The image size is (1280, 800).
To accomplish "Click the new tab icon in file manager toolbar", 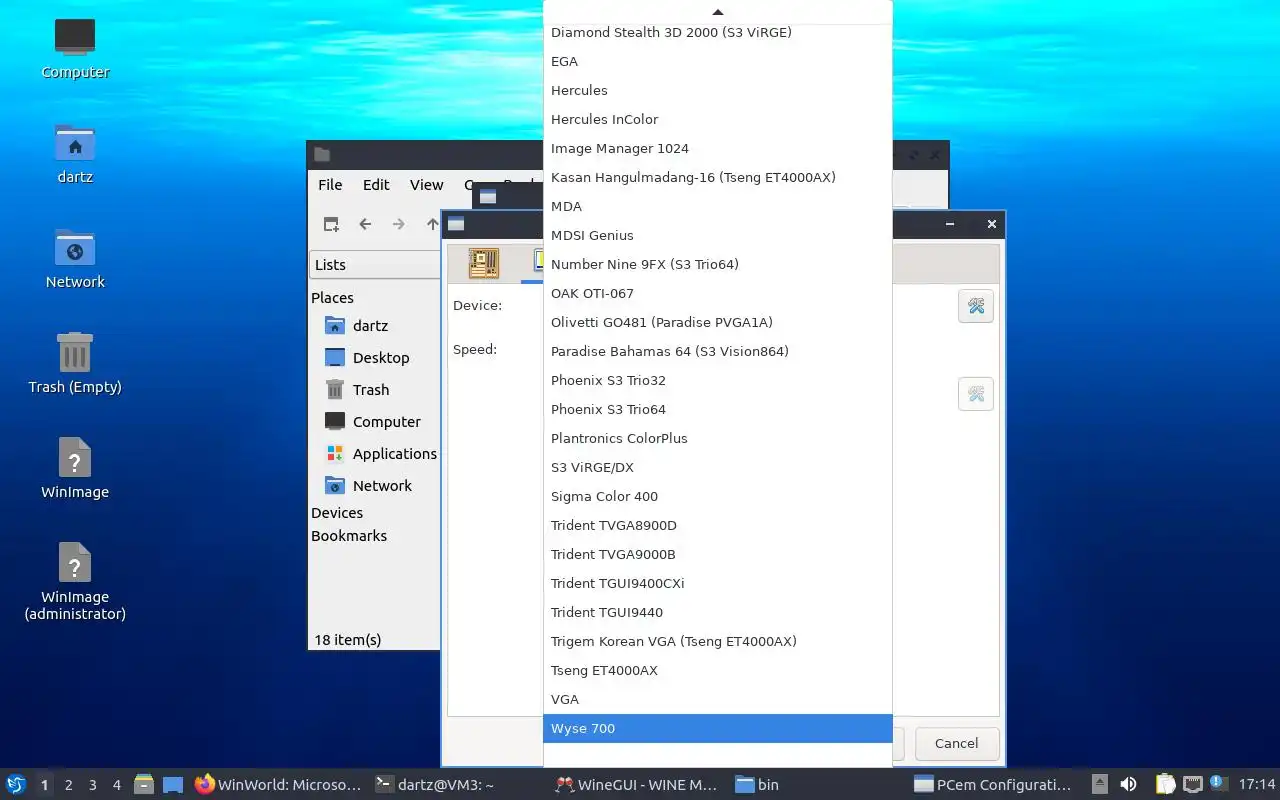I will [331, 224].
